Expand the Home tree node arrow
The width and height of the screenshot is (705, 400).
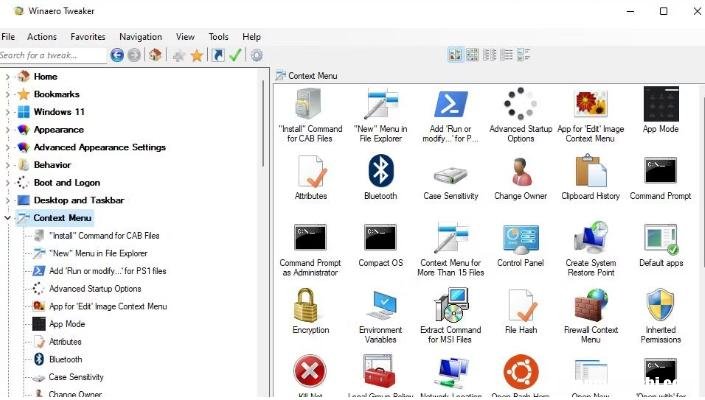tap(7, 77)
